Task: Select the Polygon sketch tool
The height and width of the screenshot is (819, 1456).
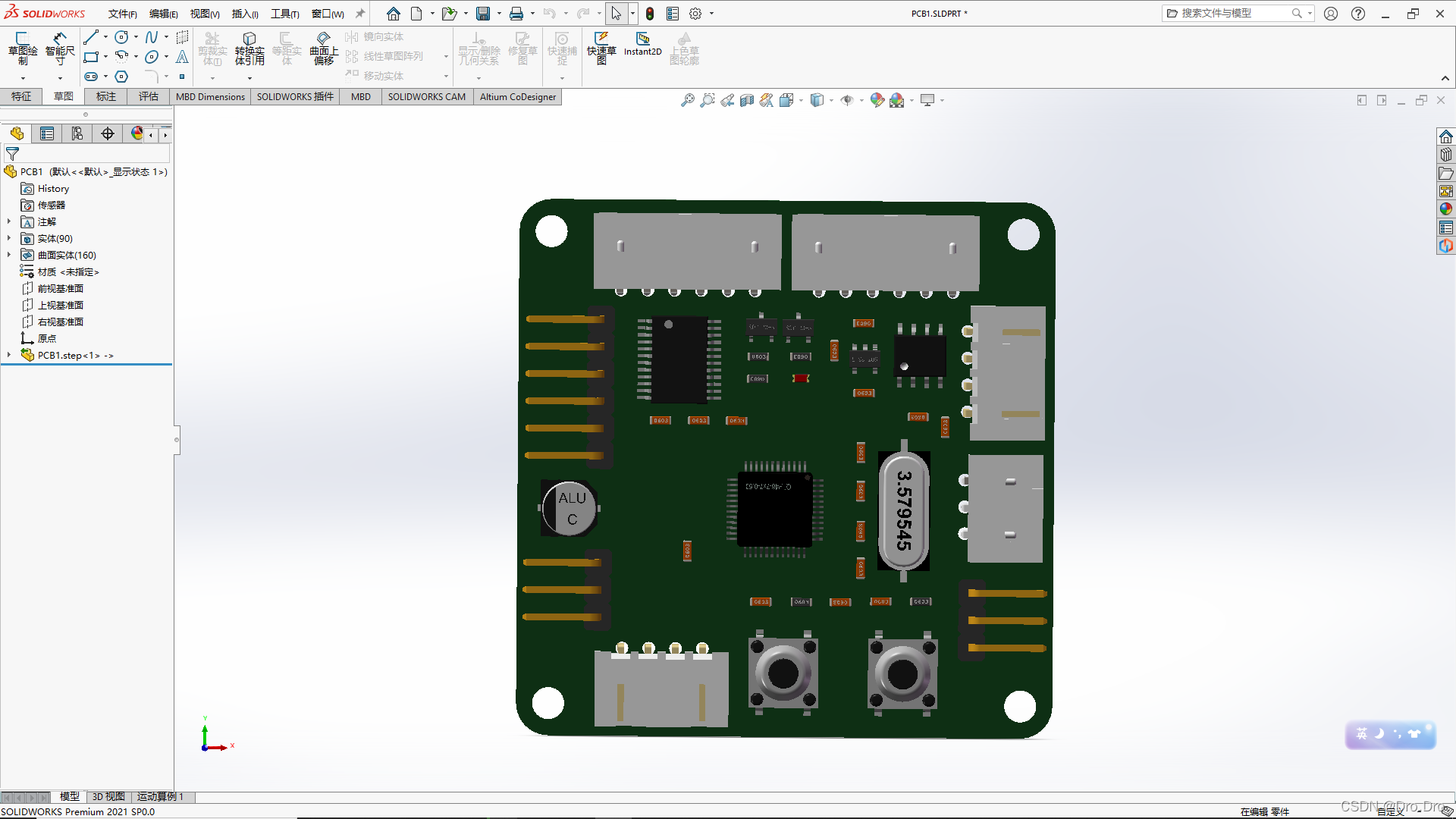Action: coord(121,77)
